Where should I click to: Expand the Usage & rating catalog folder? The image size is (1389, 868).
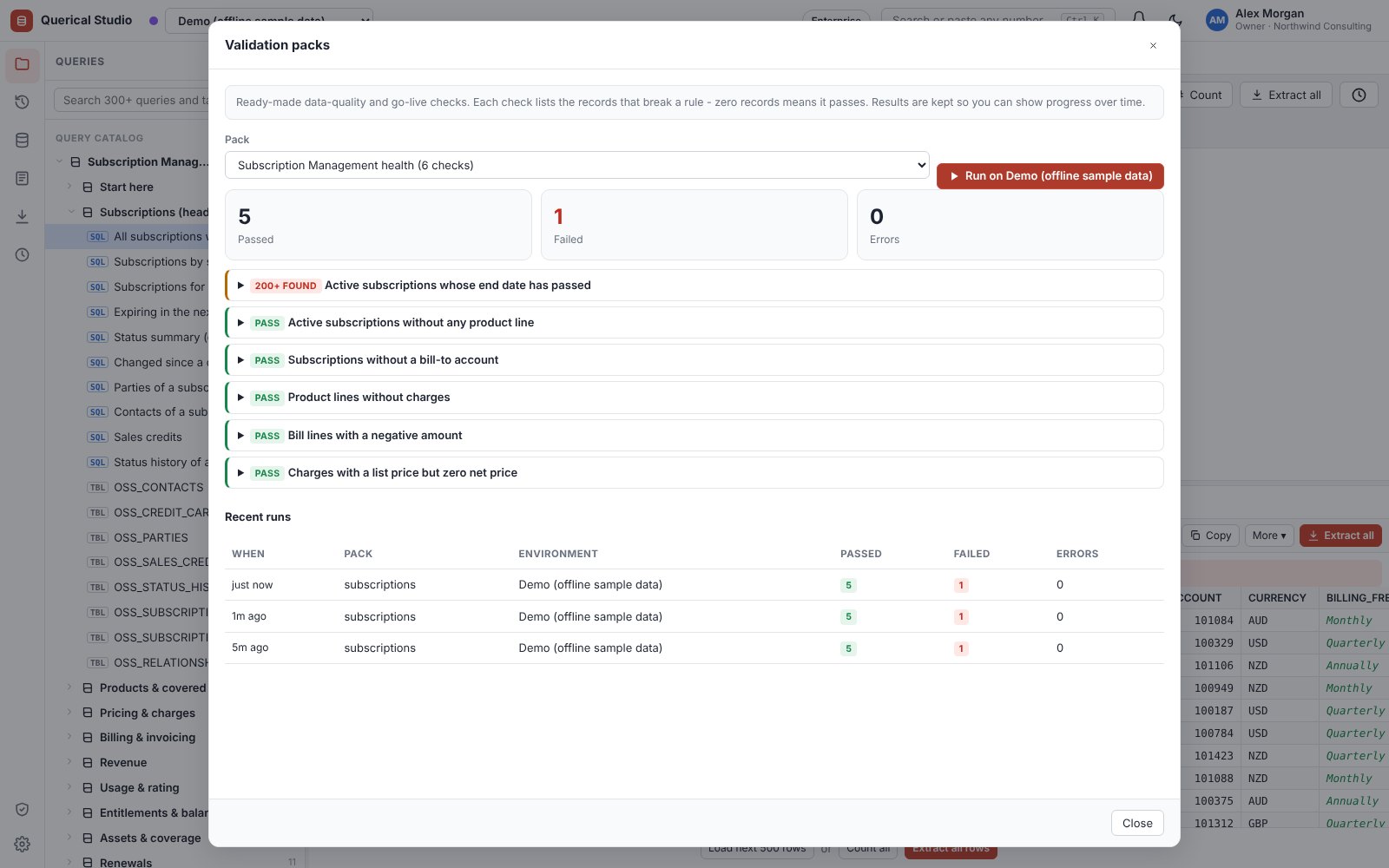click(139, 788)
